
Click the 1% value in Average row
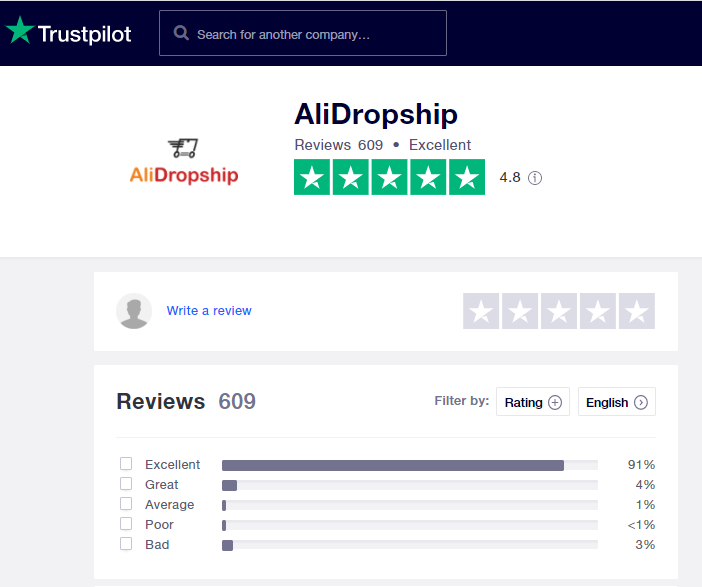point(645,505)
